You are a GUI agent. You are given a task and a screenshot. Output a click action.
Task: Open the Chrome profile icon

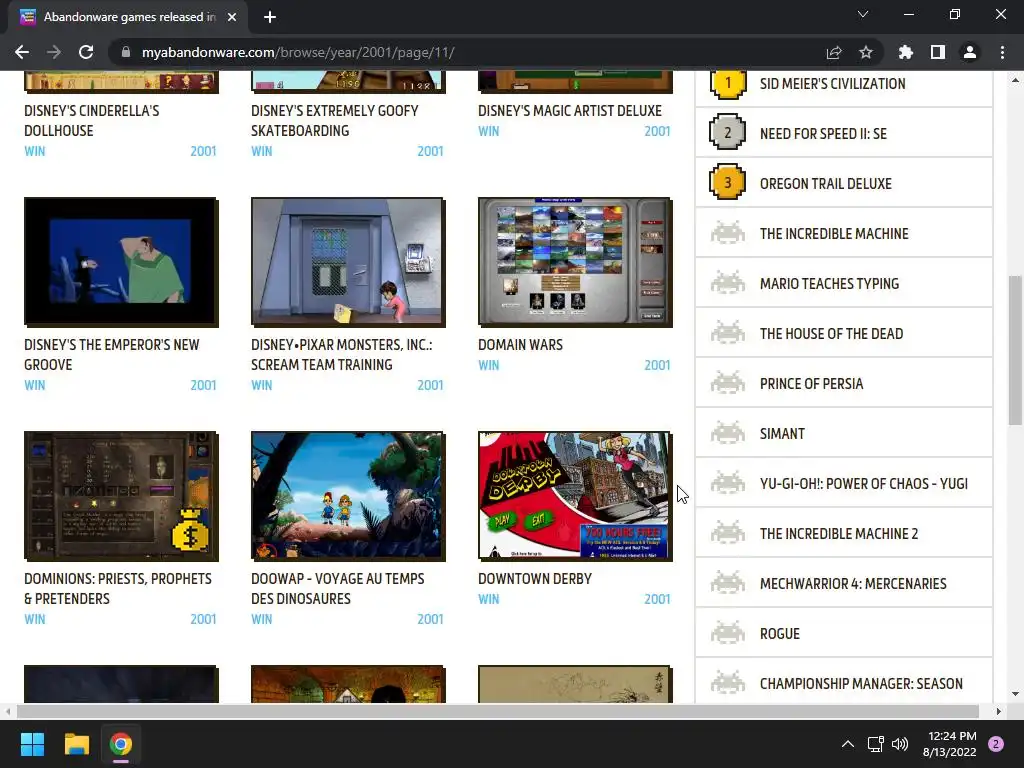click(970, 52)
